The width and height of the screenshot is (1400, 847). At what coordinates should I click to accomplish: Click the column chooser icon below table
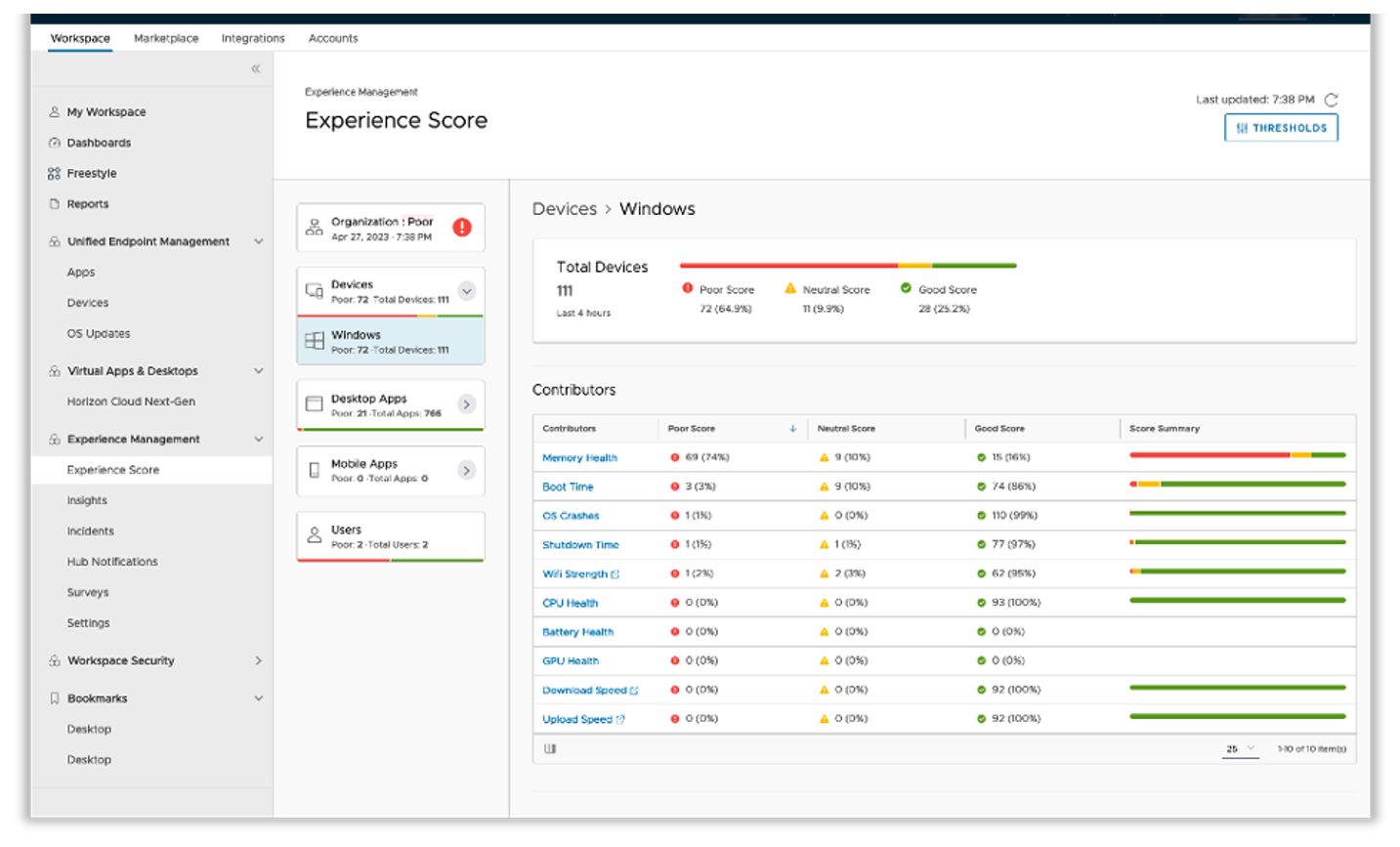(x=550, y=749)
